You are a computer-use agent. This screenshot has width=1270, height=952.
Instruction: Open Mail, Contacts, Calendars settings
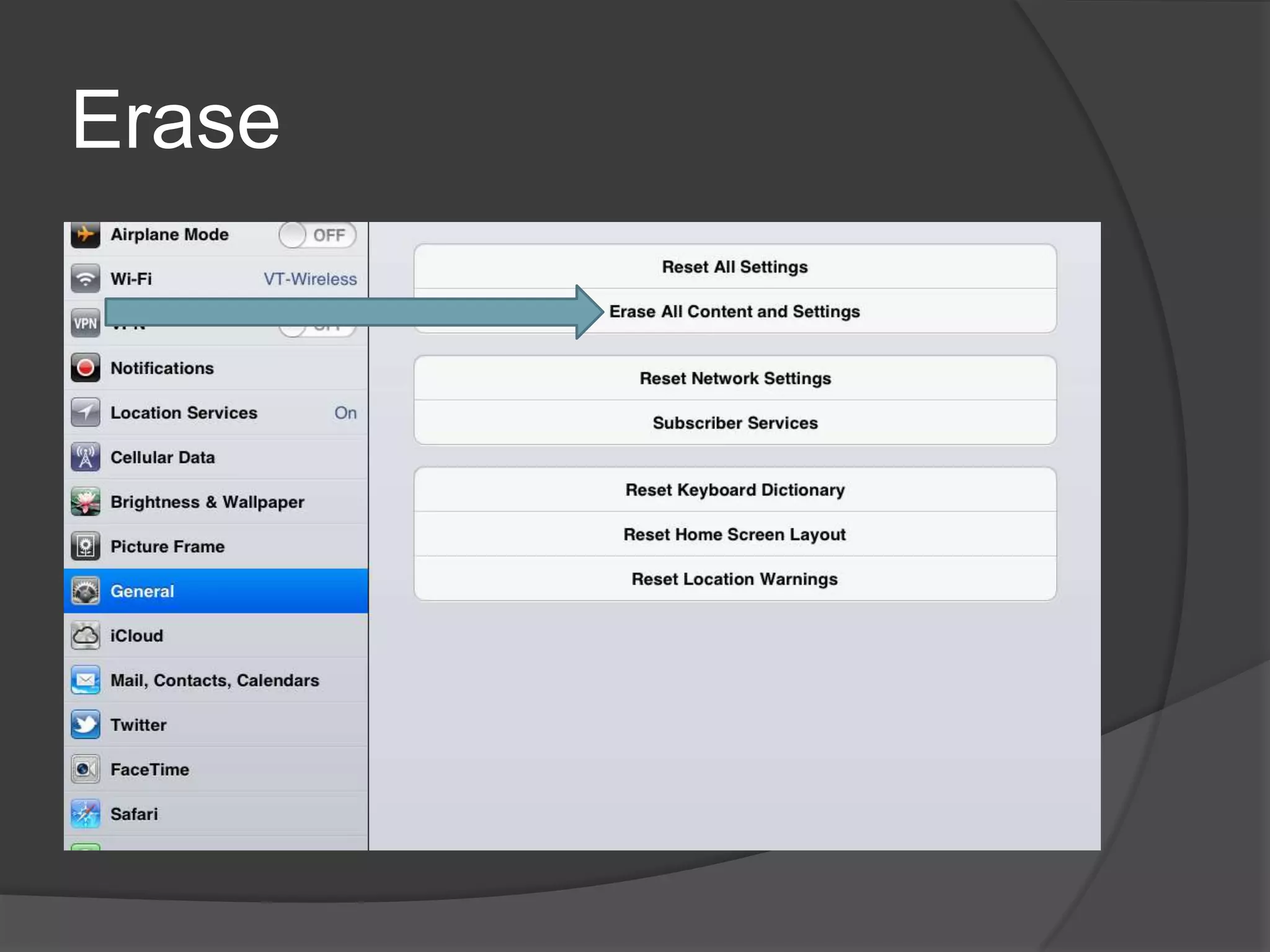tap(215, 681)
